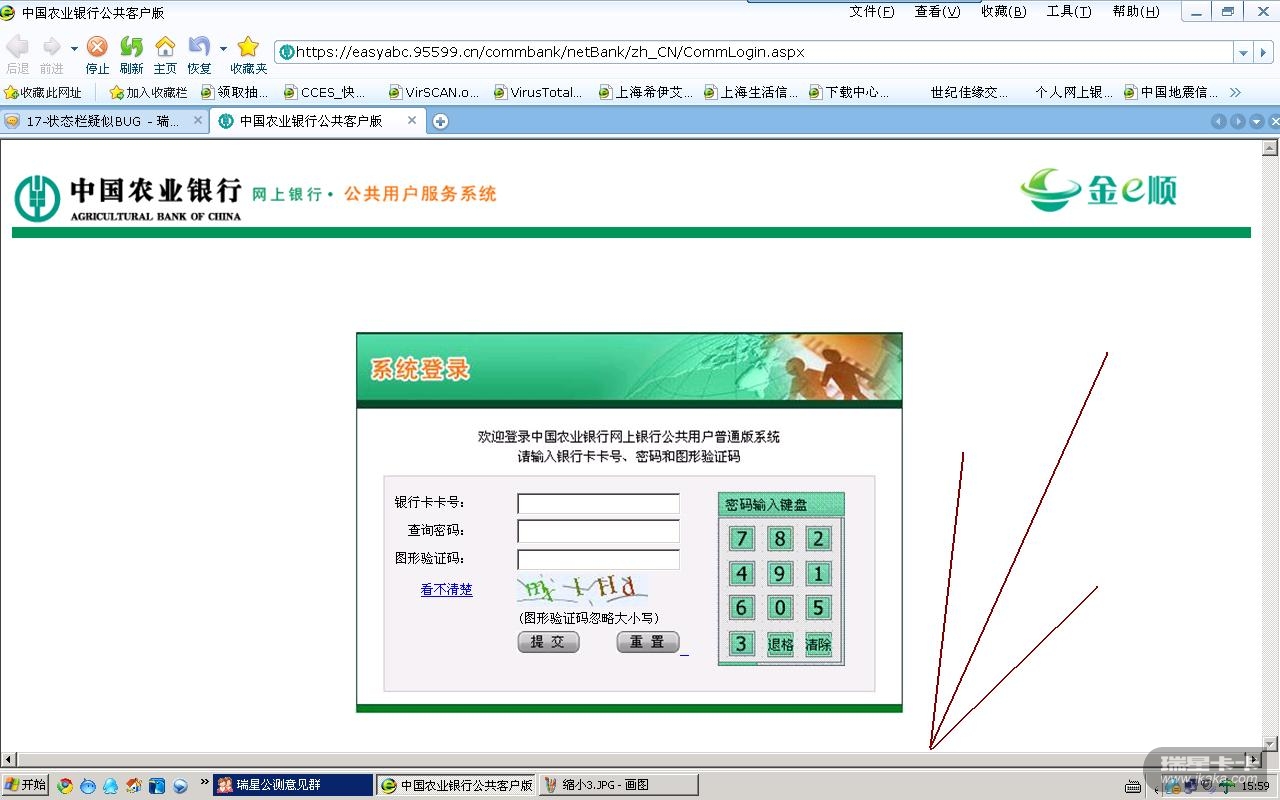Open the VirSCAN.o... bookmark

tap(434, 92)
